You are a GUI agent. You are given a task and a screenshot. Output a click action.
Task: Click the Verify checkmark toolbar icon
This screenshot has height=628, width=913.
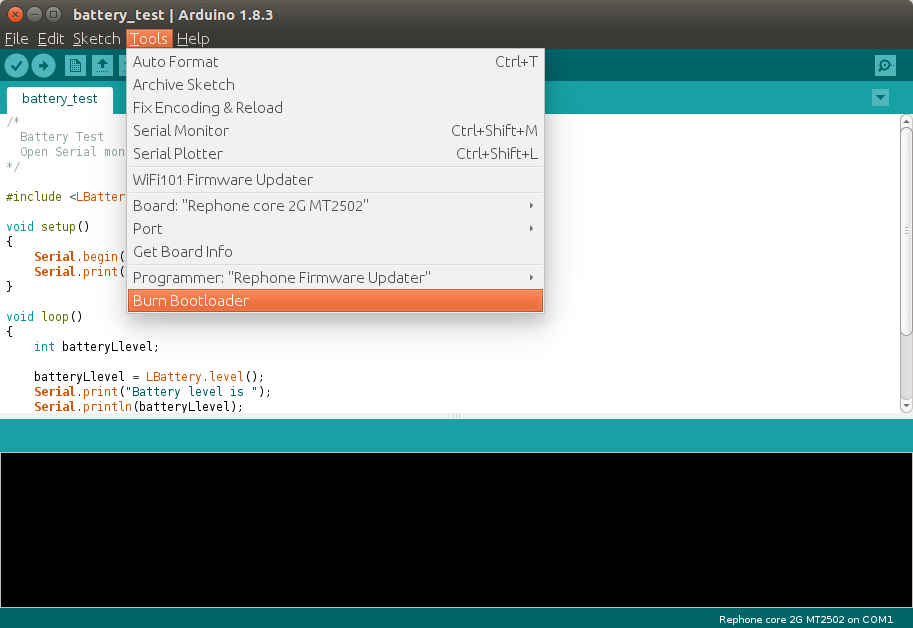(x=16, y=66)
